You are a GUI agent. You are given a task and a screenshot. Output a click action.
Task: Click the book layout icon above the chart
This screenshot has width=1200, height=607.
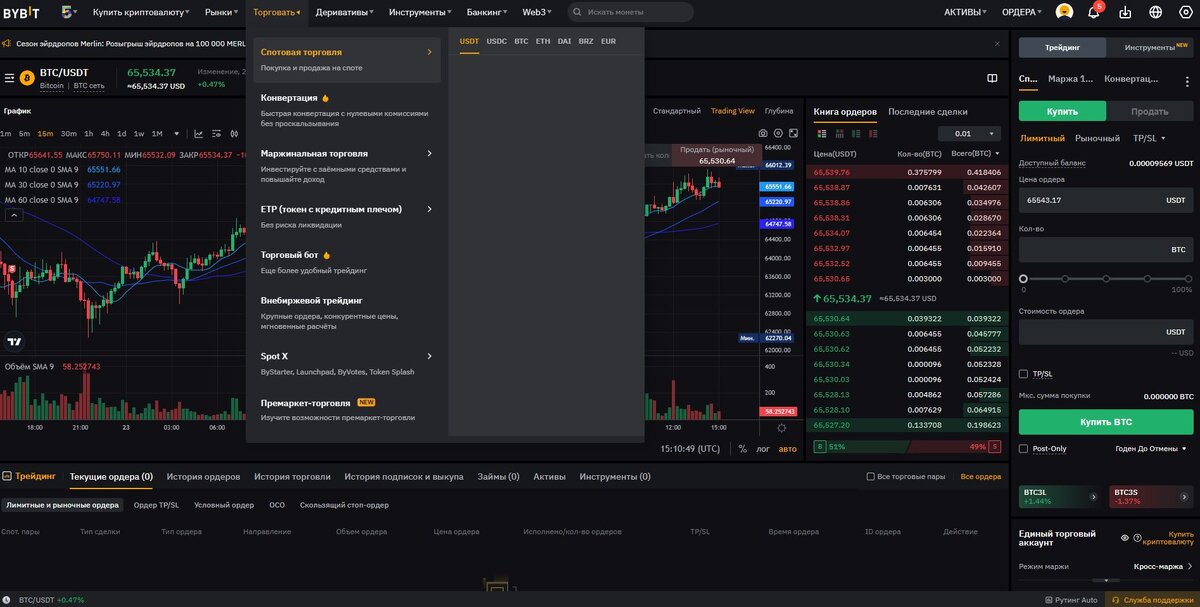point(992,78)
